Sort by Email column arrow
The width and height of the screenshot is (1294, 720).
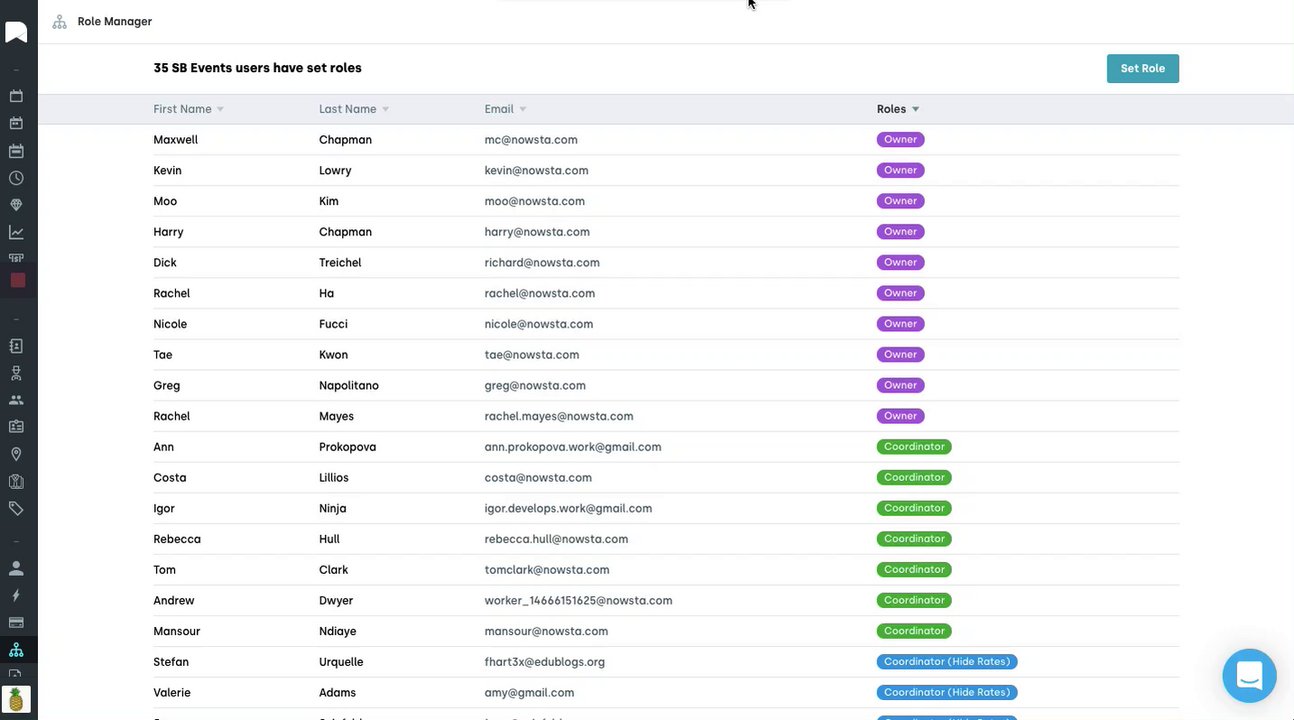click(x=522, y=109)
